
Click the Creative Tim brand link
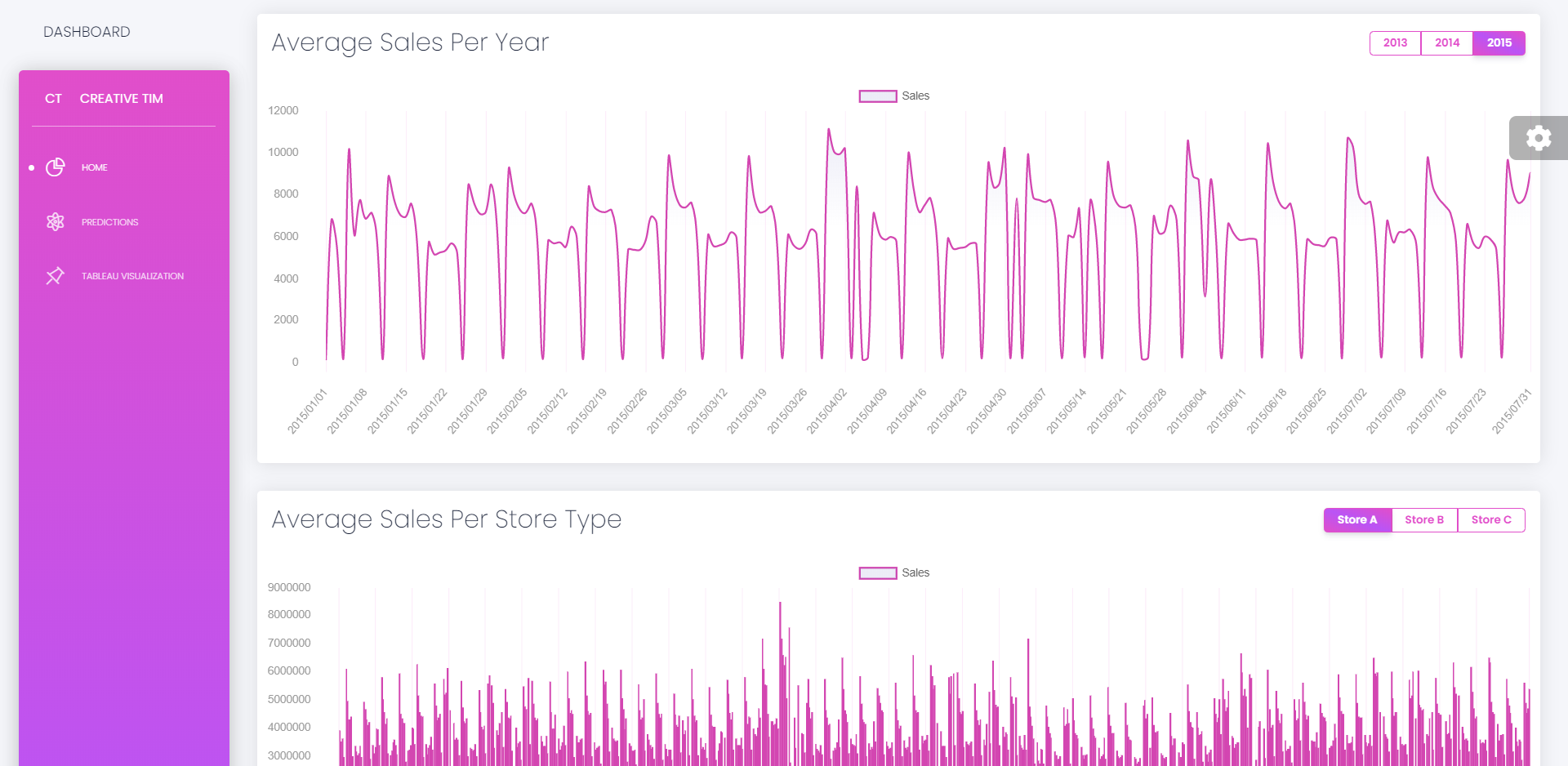[x=122, y=99]
